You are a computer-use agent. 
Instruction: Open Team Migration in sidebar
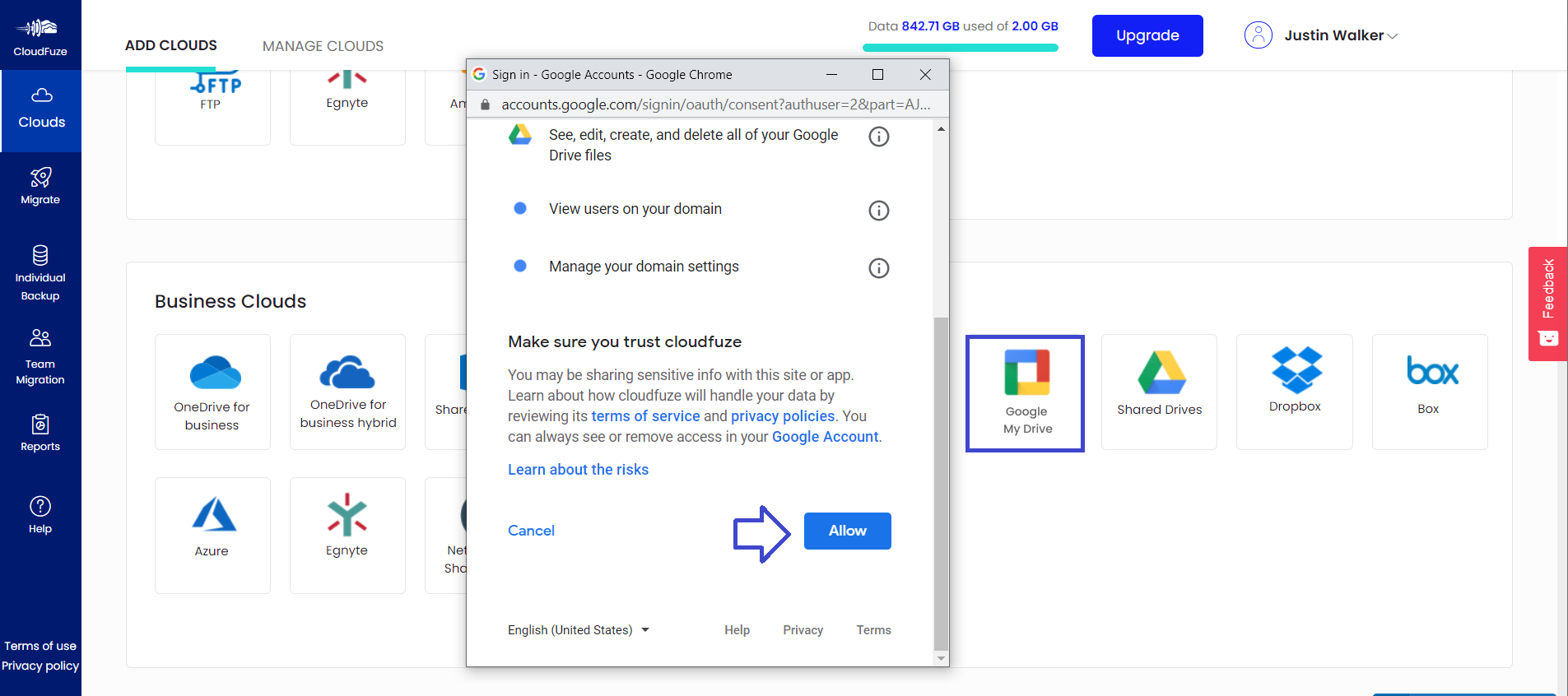[40, 357]
